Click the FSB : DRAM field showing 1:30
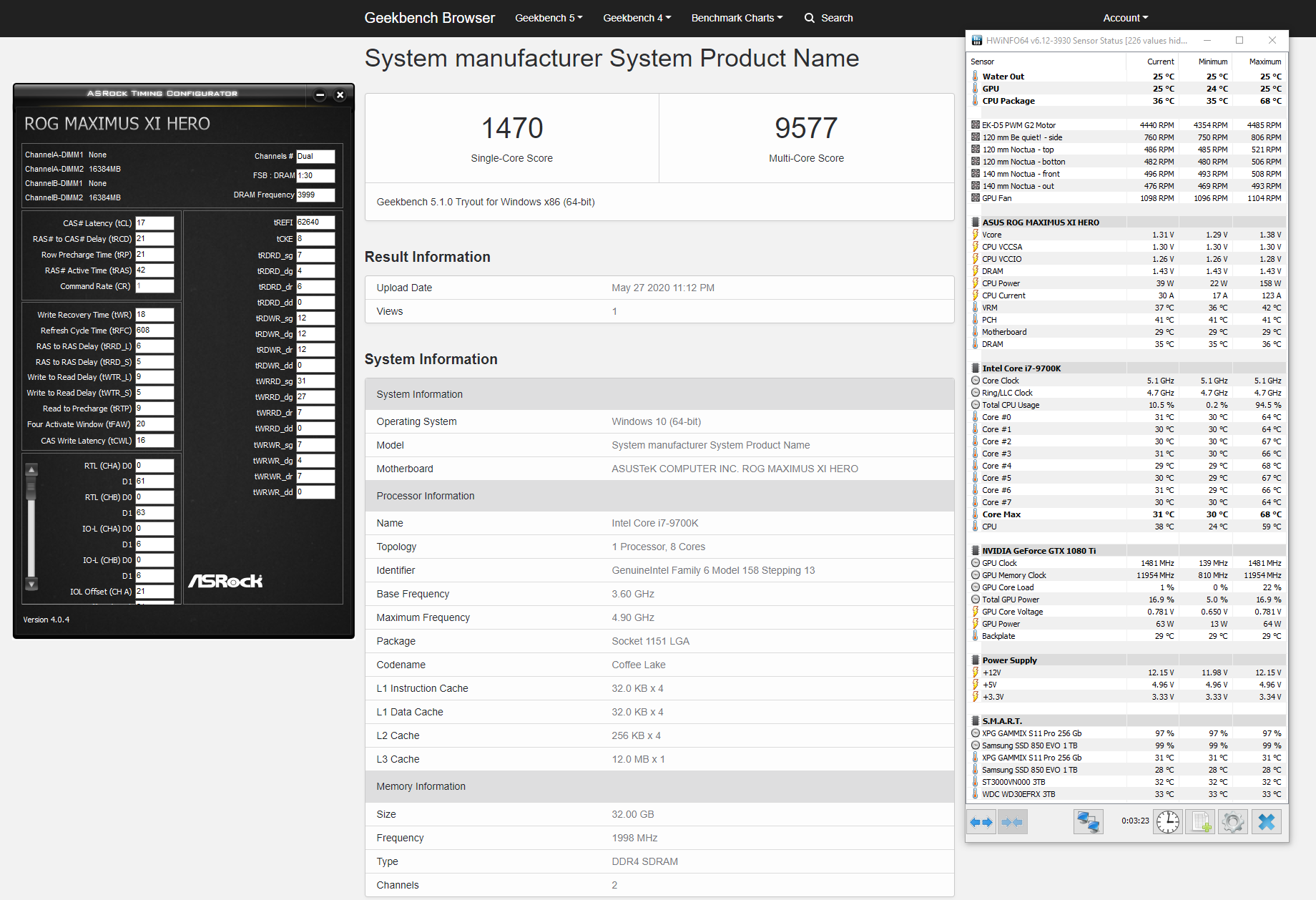1316x900 pixels. point(315,175)
